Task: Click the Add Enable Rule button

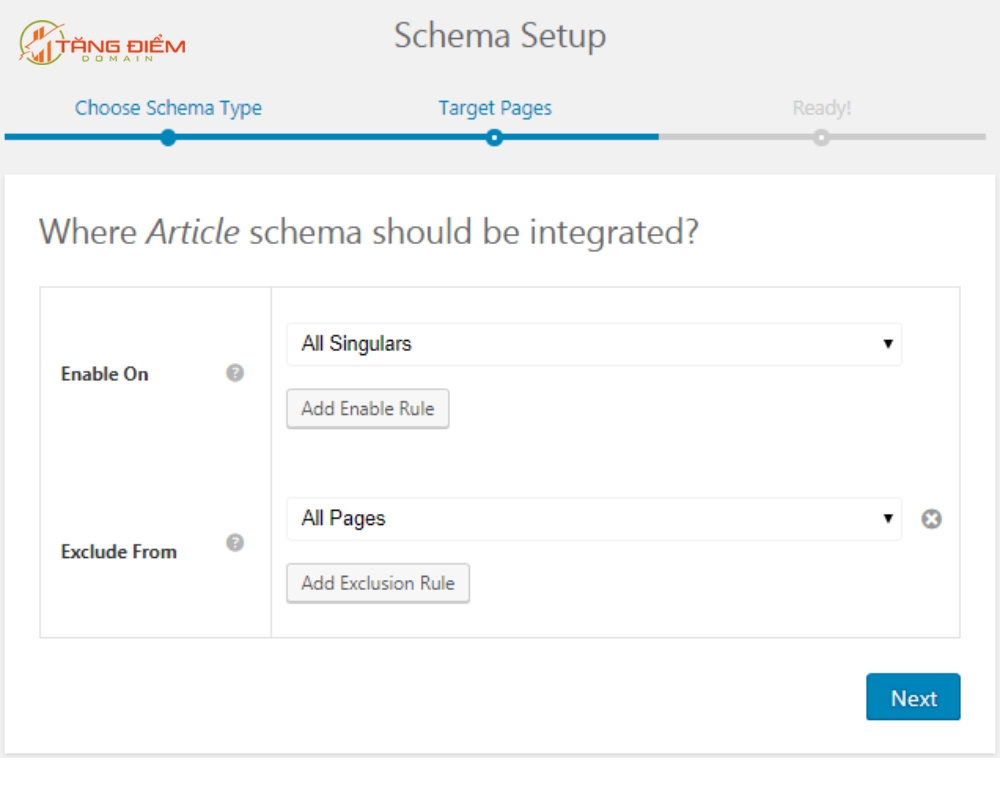Action: [x=368, y=409]
